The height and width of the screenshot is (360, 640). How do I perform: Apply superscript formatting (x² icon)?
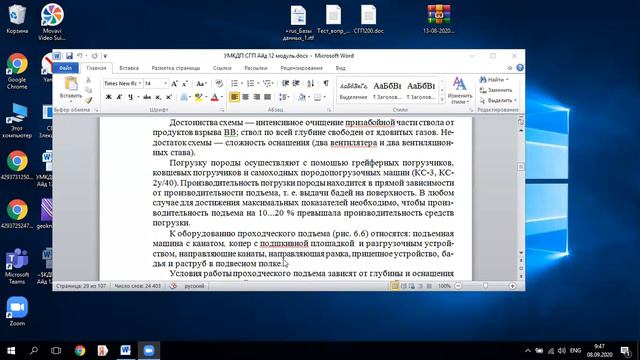coord(169,97)
